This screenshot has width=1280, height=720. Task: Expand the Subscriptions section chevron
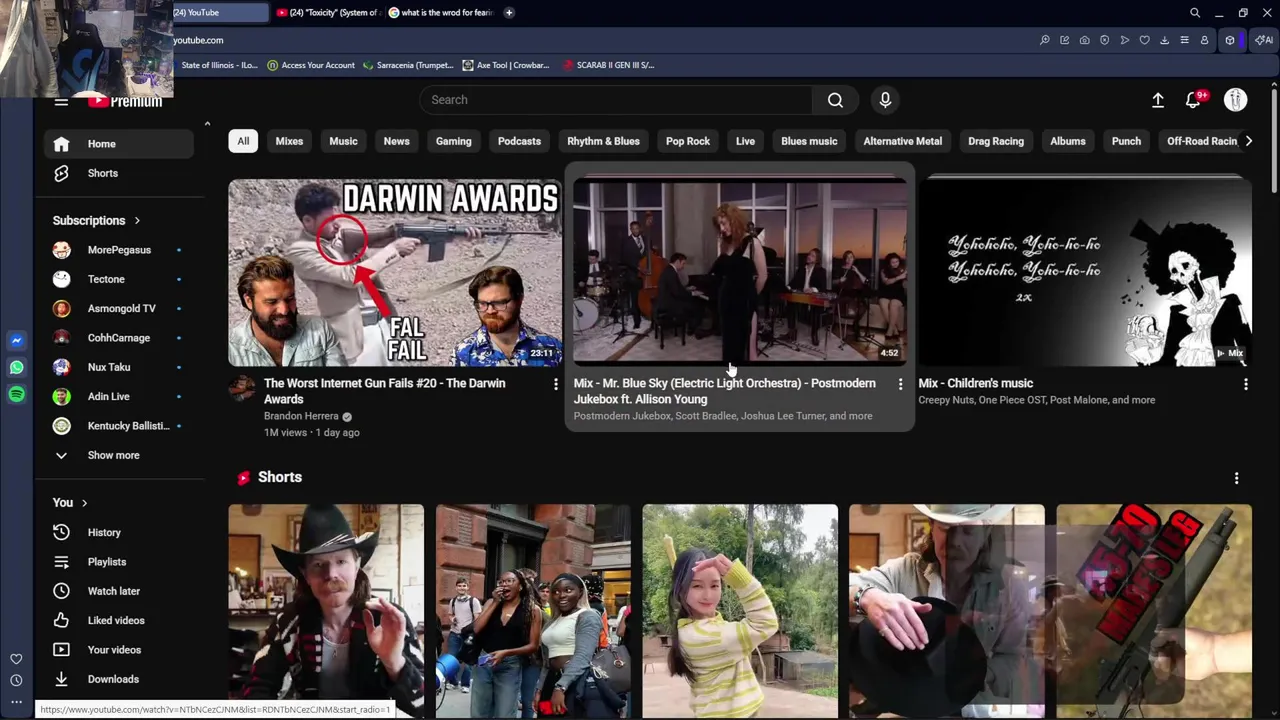click(x=137, y=221)
